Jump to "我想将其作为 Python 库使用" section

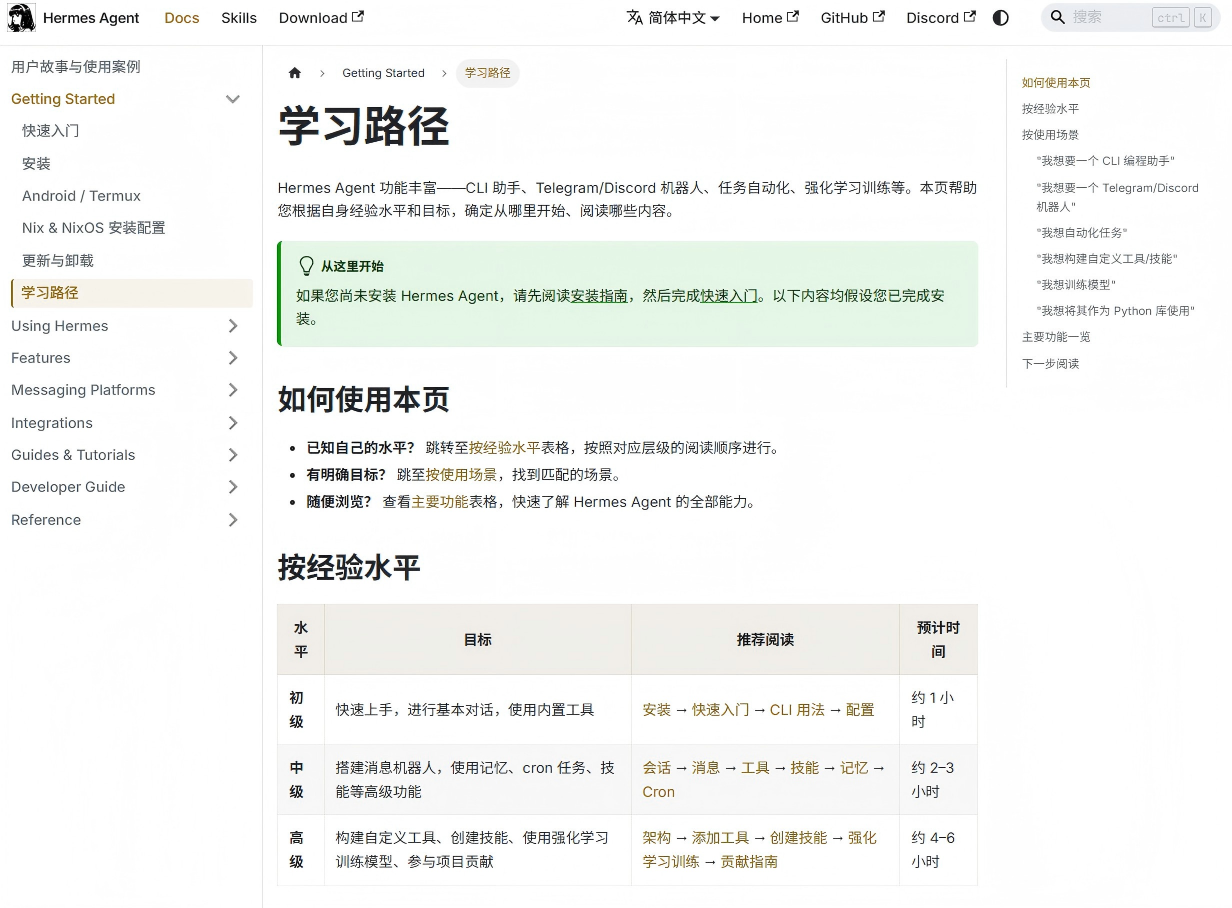[x=1116, y=311]
